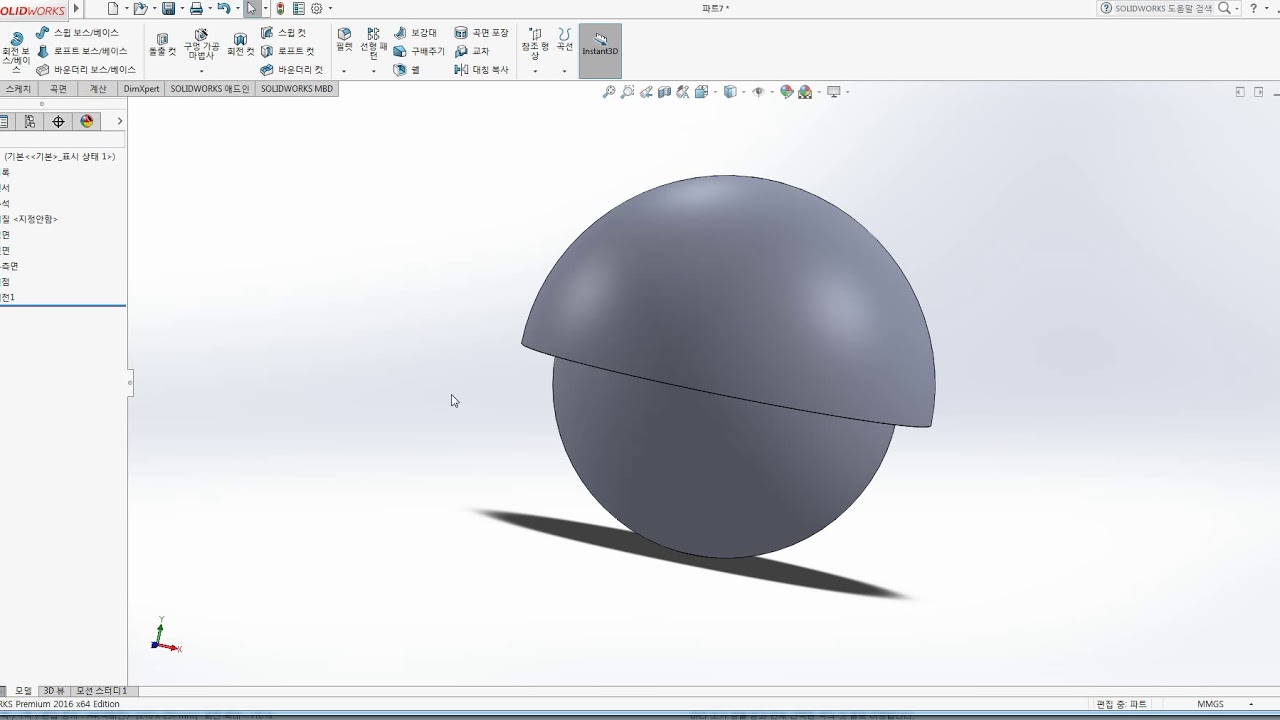Open the Options gear icon
Screen dimensions: 1280x720
pos(317,8)
